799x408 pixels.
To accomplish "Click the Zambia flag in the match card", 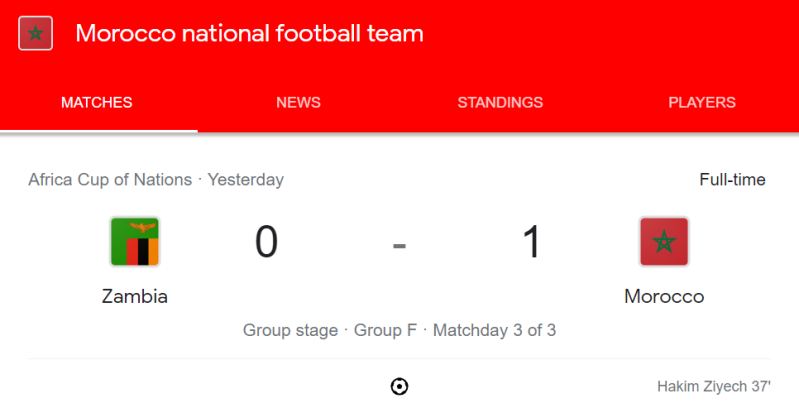I will coord(135,241).
